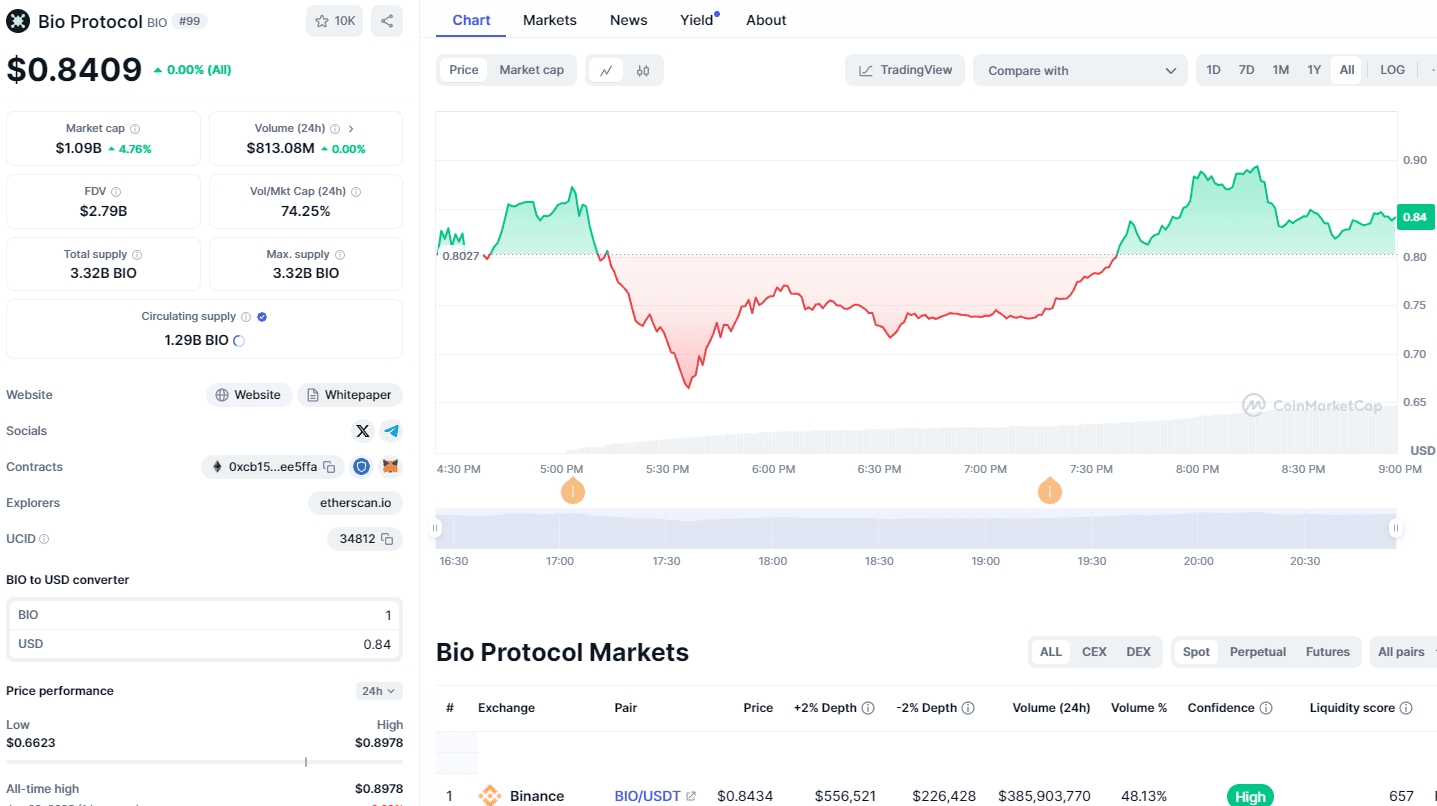Screen dimensions: 1437x806
Task: Switch to the Markets tab
Action: pos(549,20)
